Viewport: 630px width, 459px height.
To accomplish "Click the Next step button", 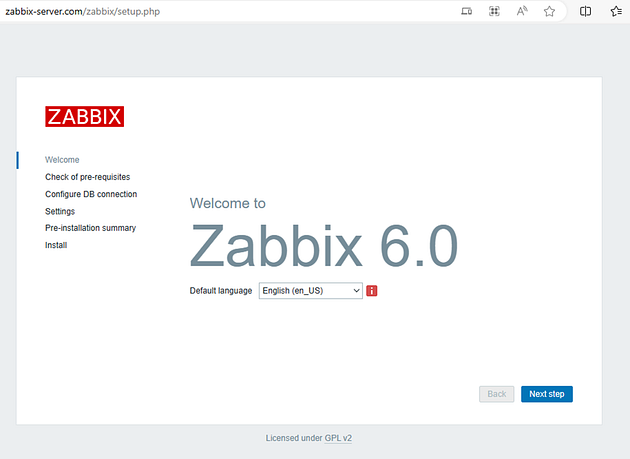I will coord(547,394).
